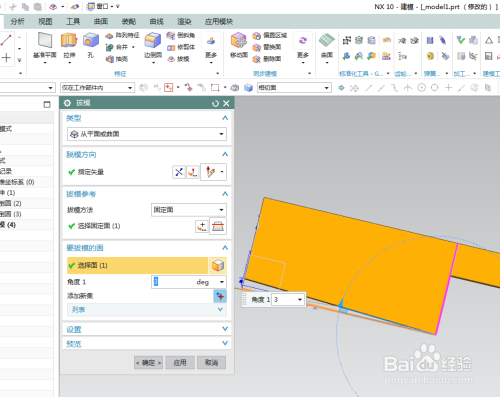Toggle the intersection snap point icon

click(408, 88)
